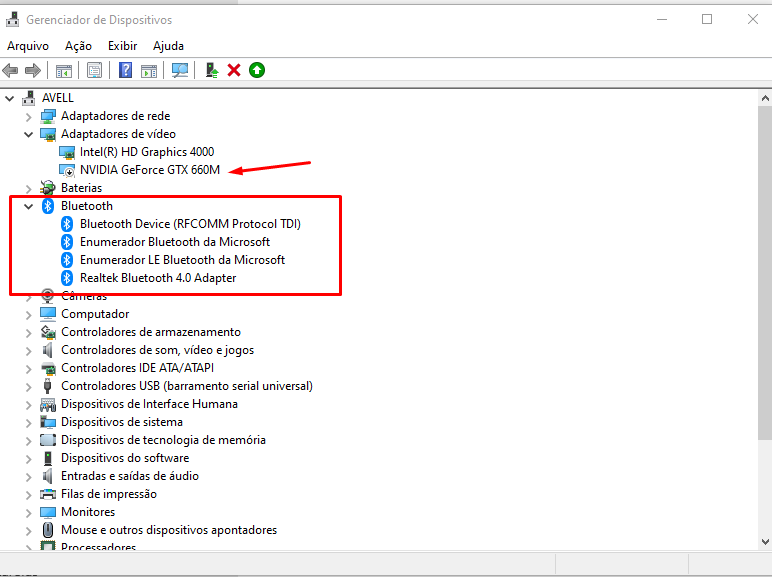The height and width of the screenshot is (577, 772).
Task: Close the Gerenciador de Dispositivos window
Action: [x=752, y=20]
